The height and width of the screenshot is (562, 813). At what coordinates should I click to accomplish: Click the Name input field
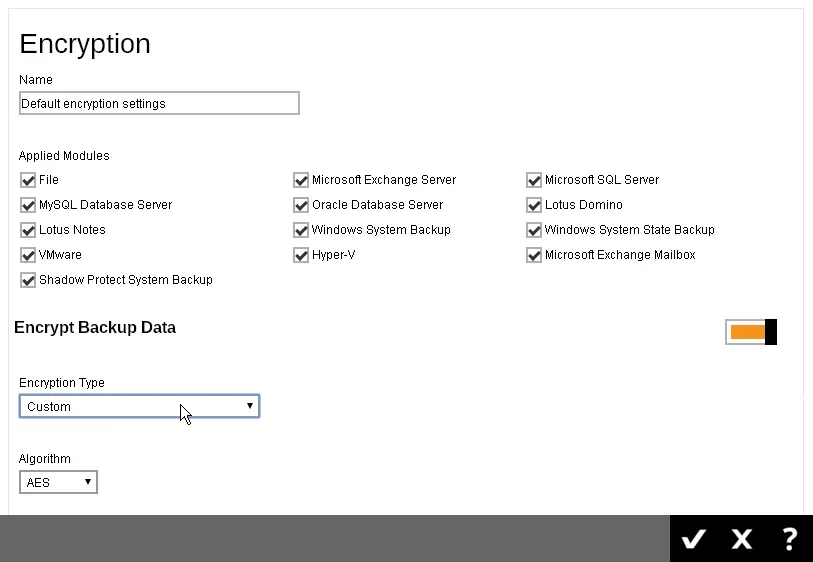[159, 103]
